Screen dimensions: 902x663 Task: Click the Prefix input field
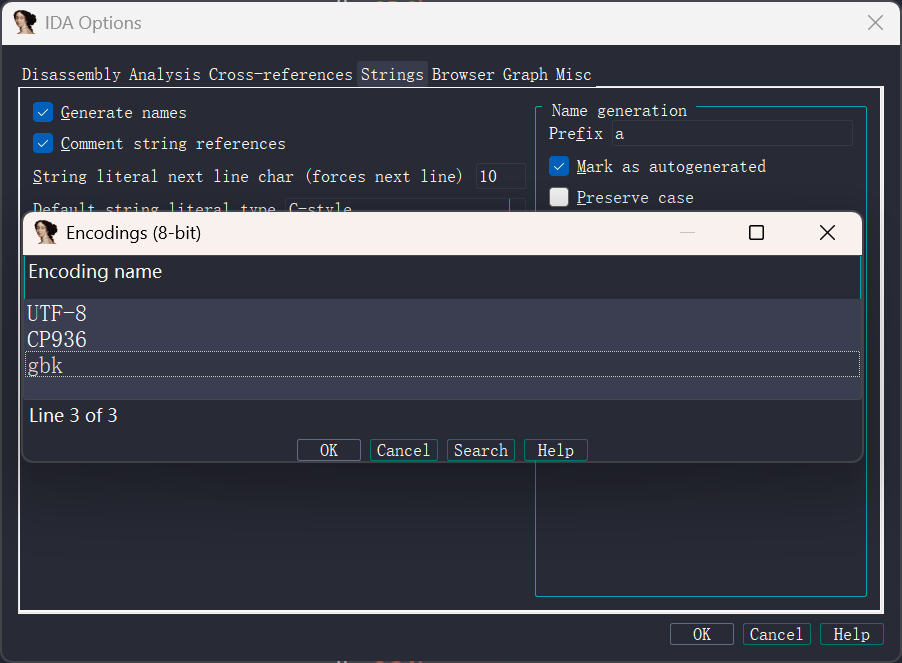(732, 133)
